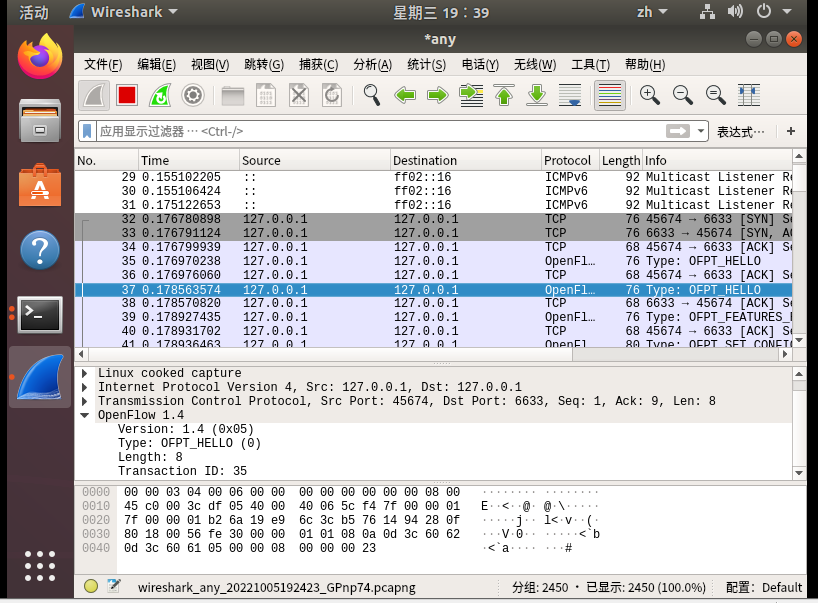Select the Version: 1.4 (0x05) field
Image resolution: width=818 pixels, height=603 pixels.
coord(186,429)
